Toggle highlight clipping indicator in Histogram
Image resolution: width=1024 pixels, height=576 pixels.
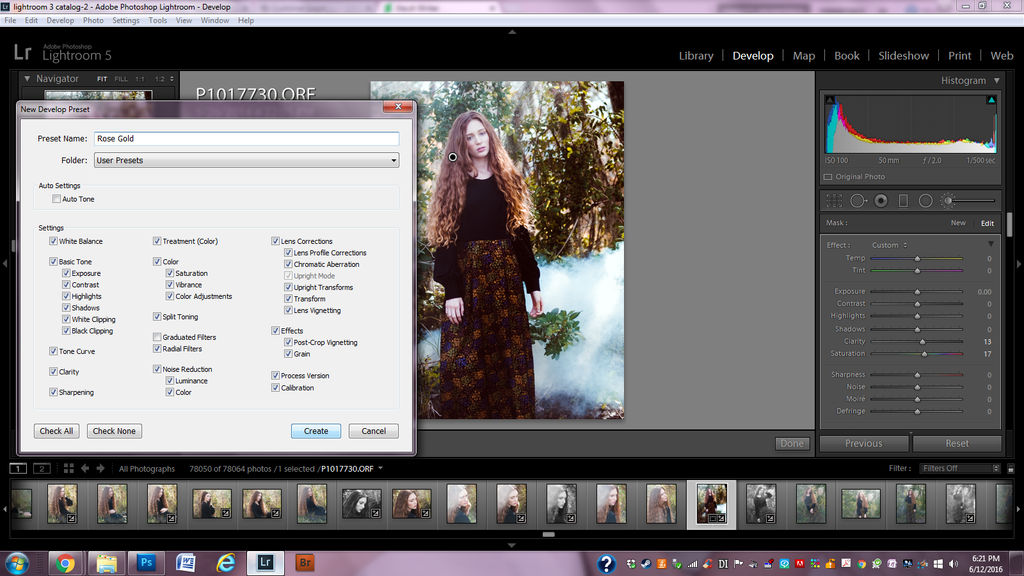(991, 100)
